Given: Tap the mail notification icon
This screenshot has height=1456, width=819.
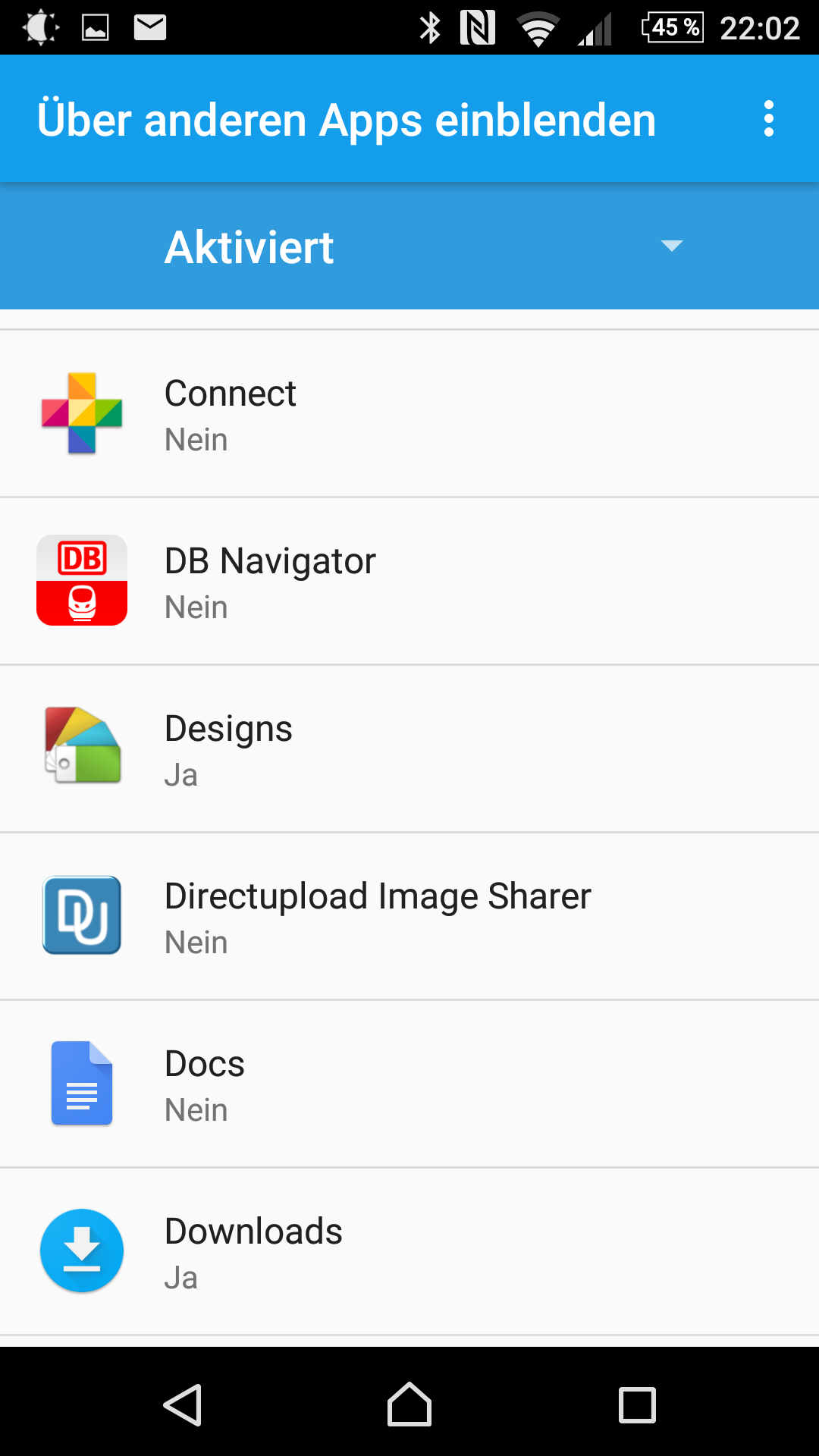Looking at the screenshot, I should point(150,28).
